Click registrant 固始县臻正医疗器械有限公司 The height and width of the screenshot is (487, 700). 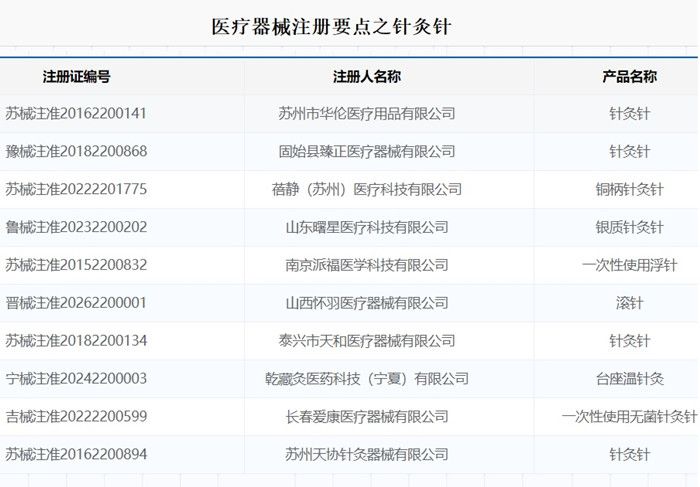click(x=367, y=152)
